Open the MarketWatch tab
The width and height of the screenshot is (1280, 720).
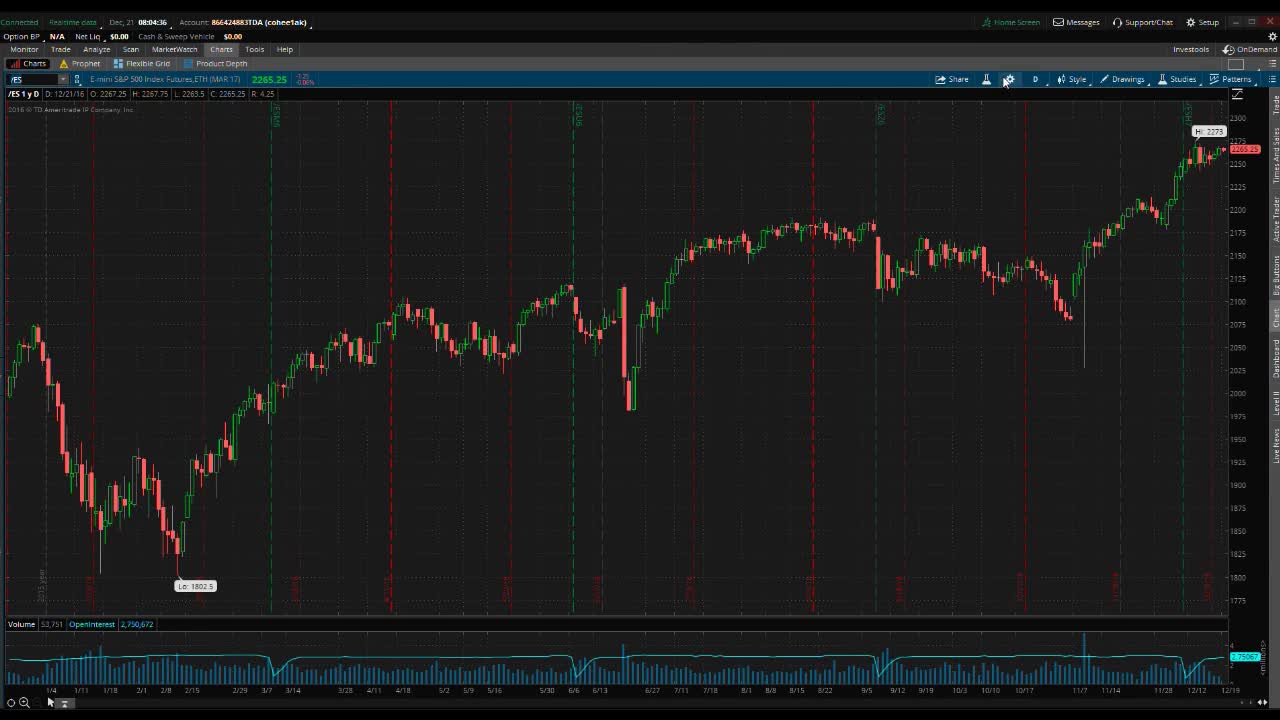pos(175,49)
